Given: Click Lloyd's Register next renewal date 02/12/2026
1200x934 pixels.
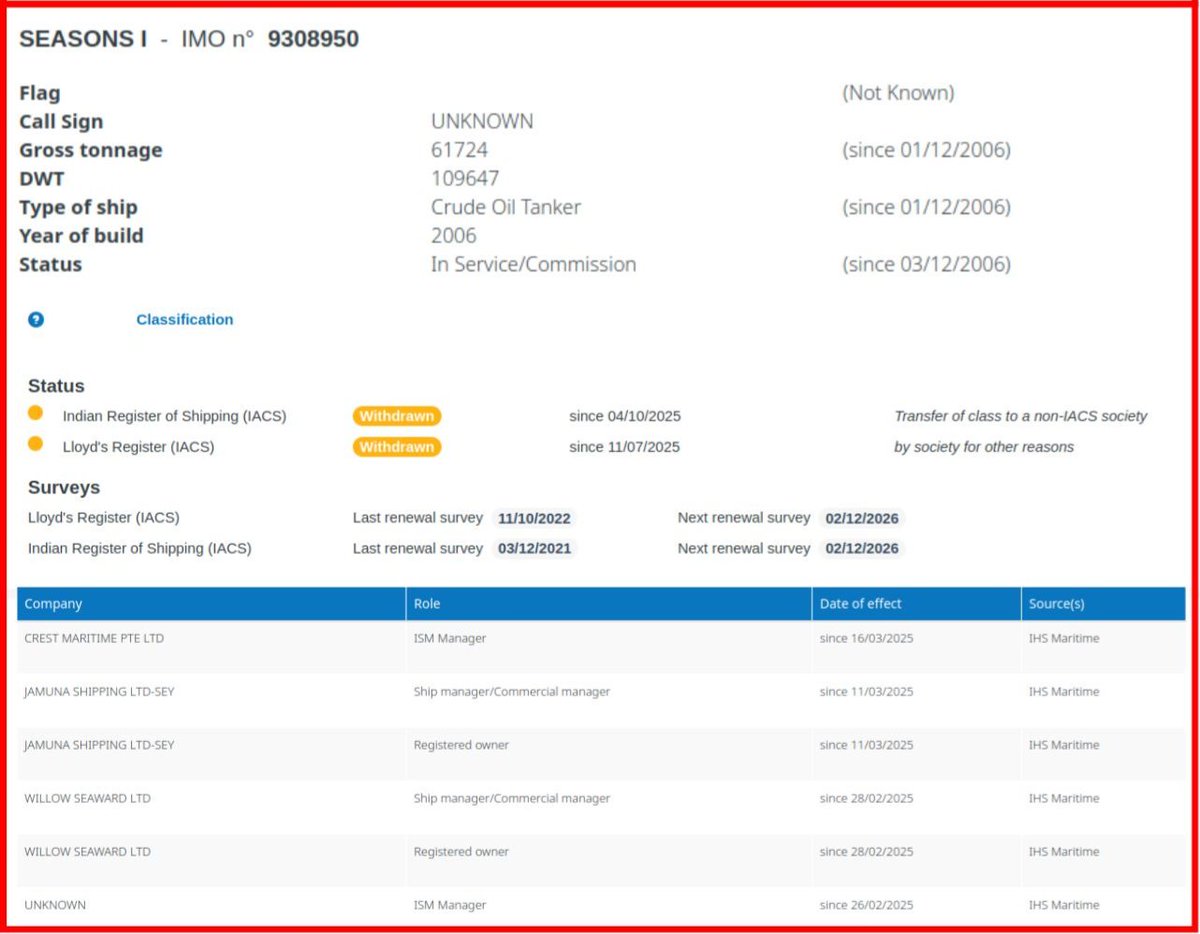Looking at the screenshot, I should (862, 519).
